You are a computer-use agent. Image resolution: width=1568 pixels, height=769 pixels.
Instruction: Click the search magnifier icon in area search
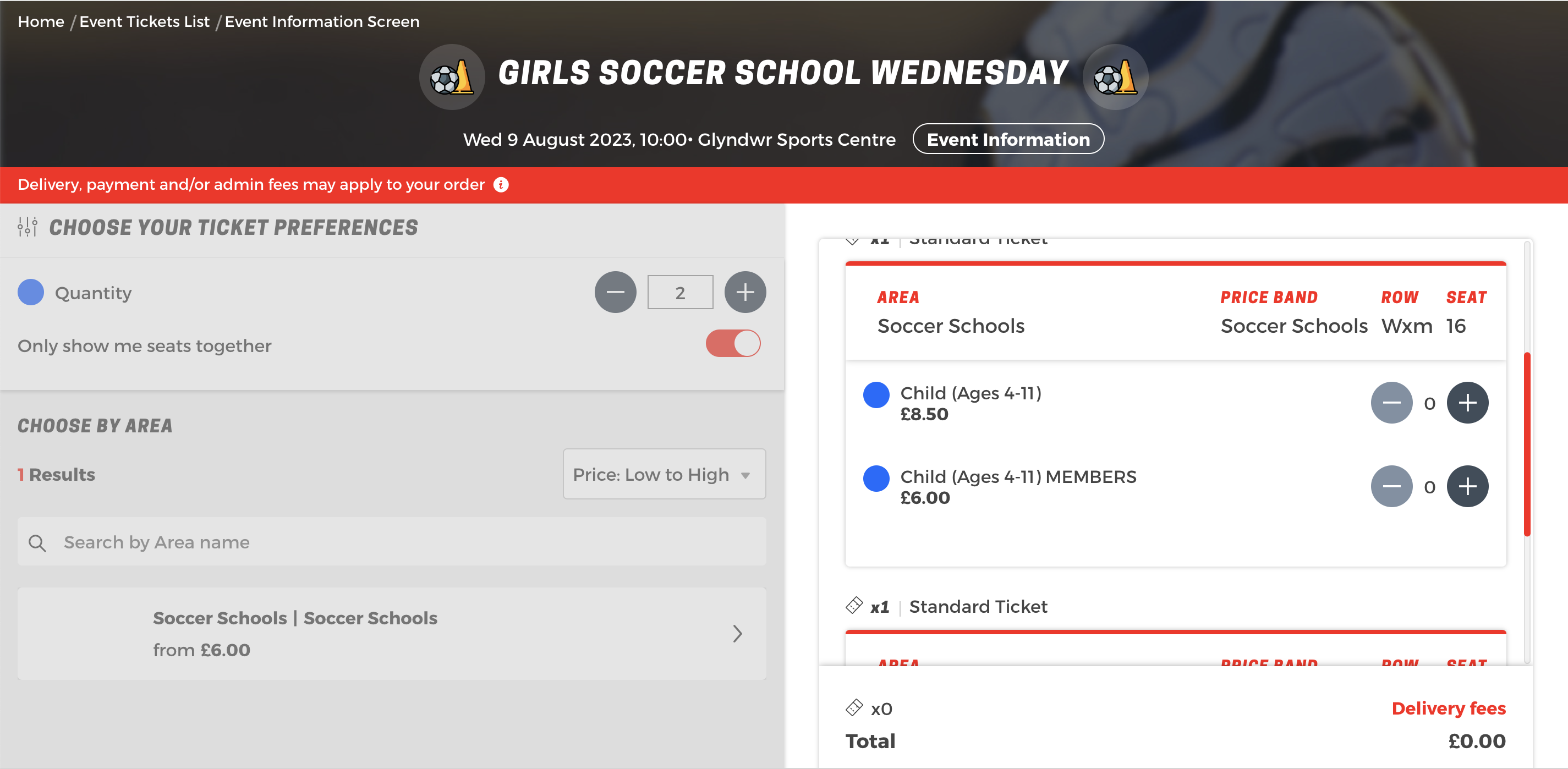pos(37,542)
